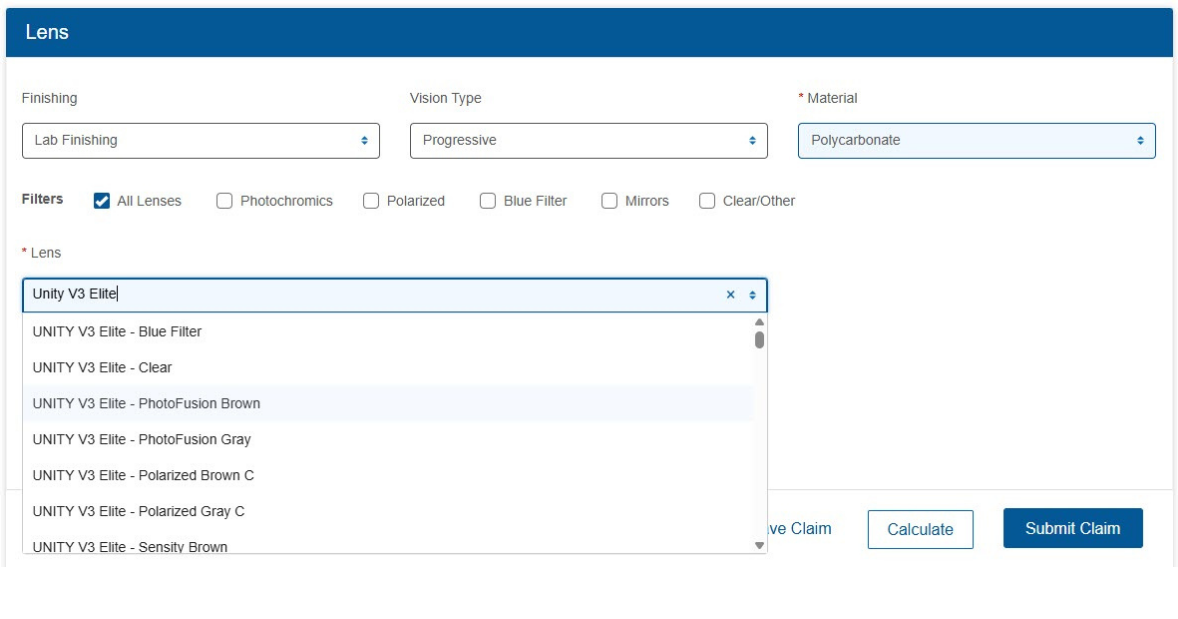Check the Blue Filter checkbox
This screenshot has width=1178, height=619.
click(488, 201)
